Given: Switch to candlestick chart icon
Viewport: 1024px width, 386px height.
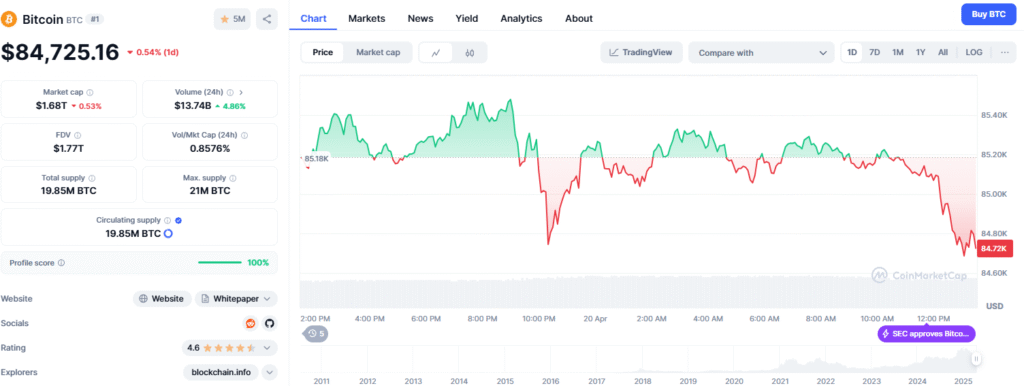Looking at the screenshot, I should [470, 53].
